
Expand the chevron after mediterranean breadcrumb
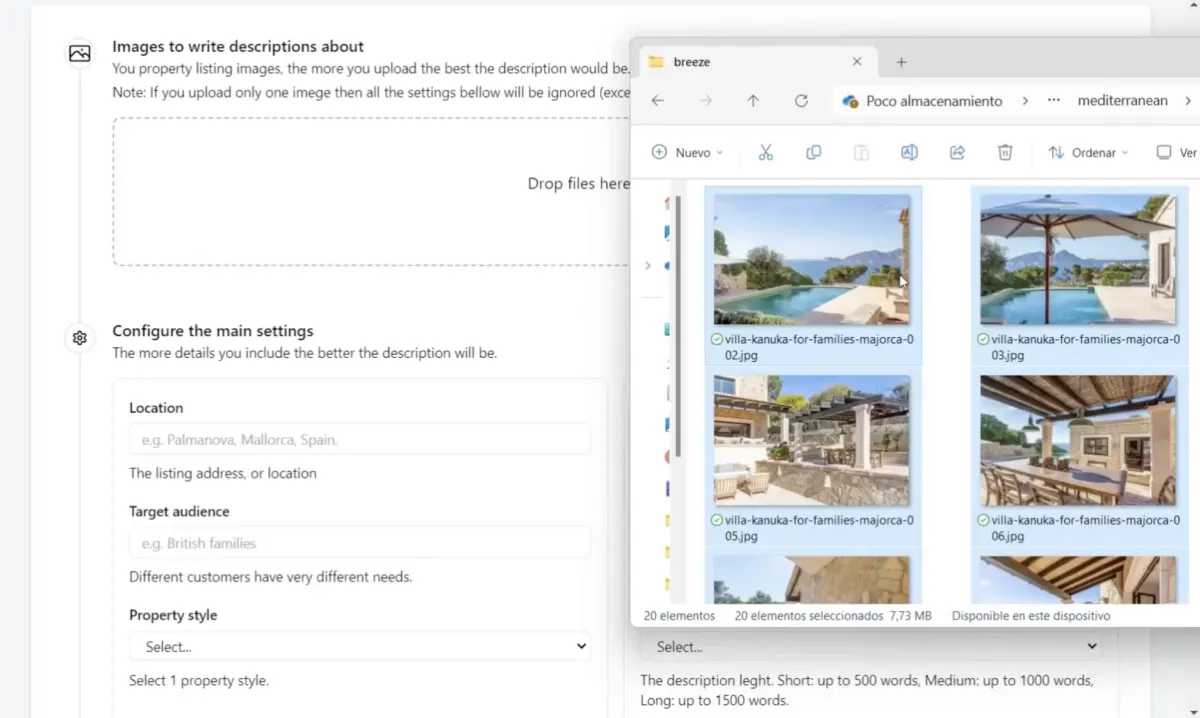click(1188, 101)
